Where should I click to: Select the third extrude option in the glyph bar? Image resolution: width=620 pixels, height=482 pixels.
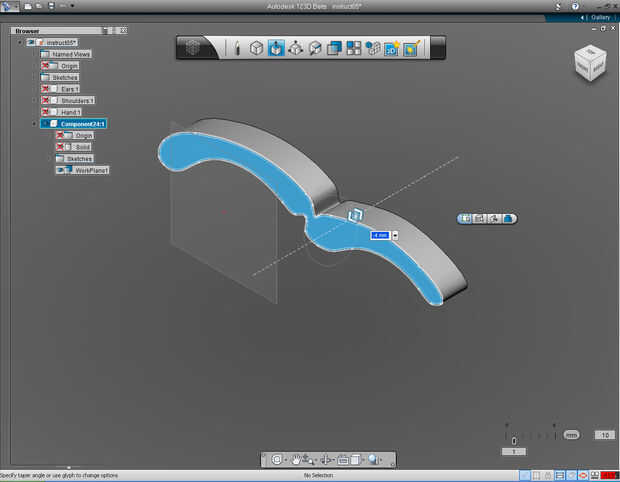[493, 218]
